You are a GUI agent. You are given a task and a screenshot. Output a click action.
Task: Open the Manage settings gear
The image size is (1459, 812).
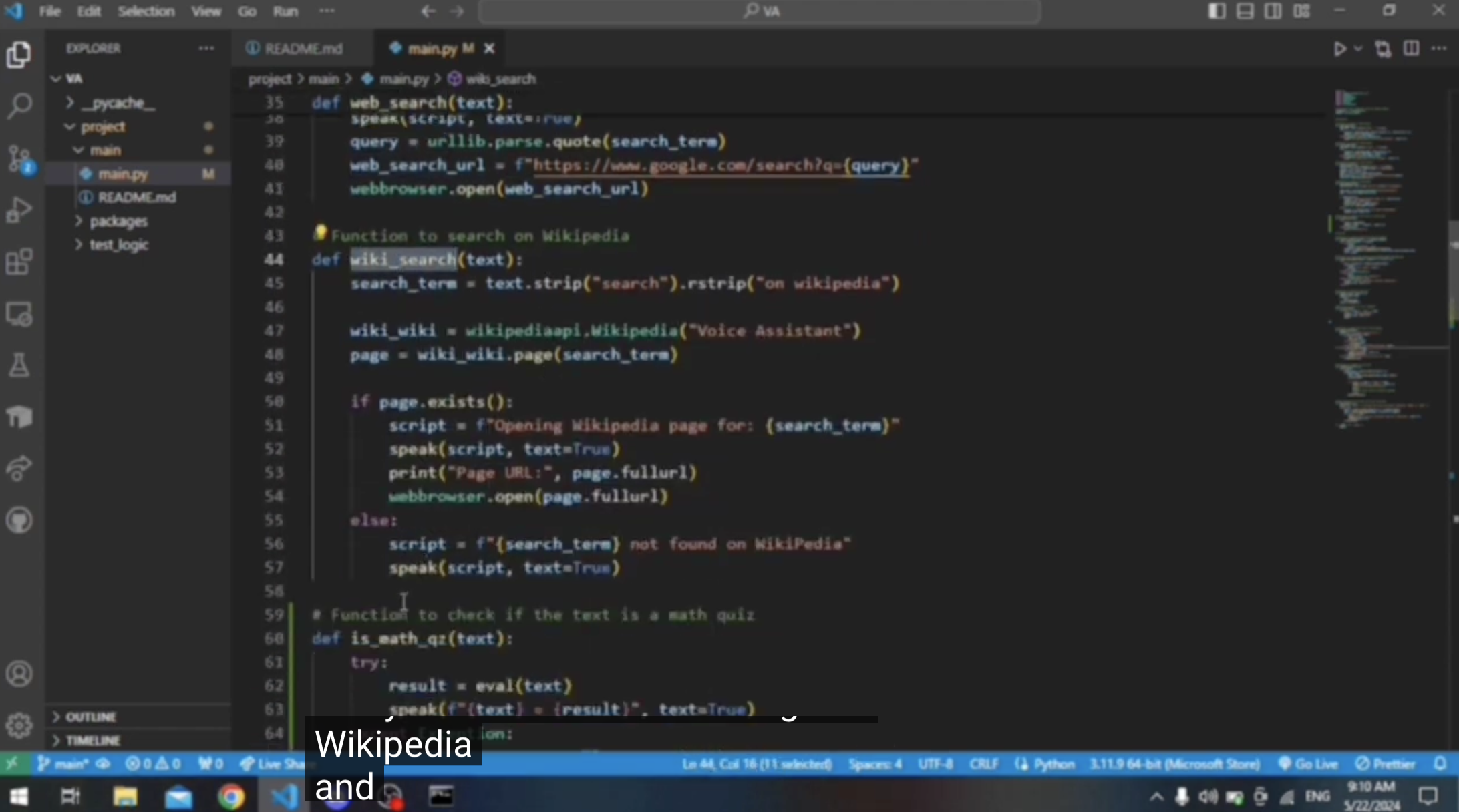click(19, 725)
